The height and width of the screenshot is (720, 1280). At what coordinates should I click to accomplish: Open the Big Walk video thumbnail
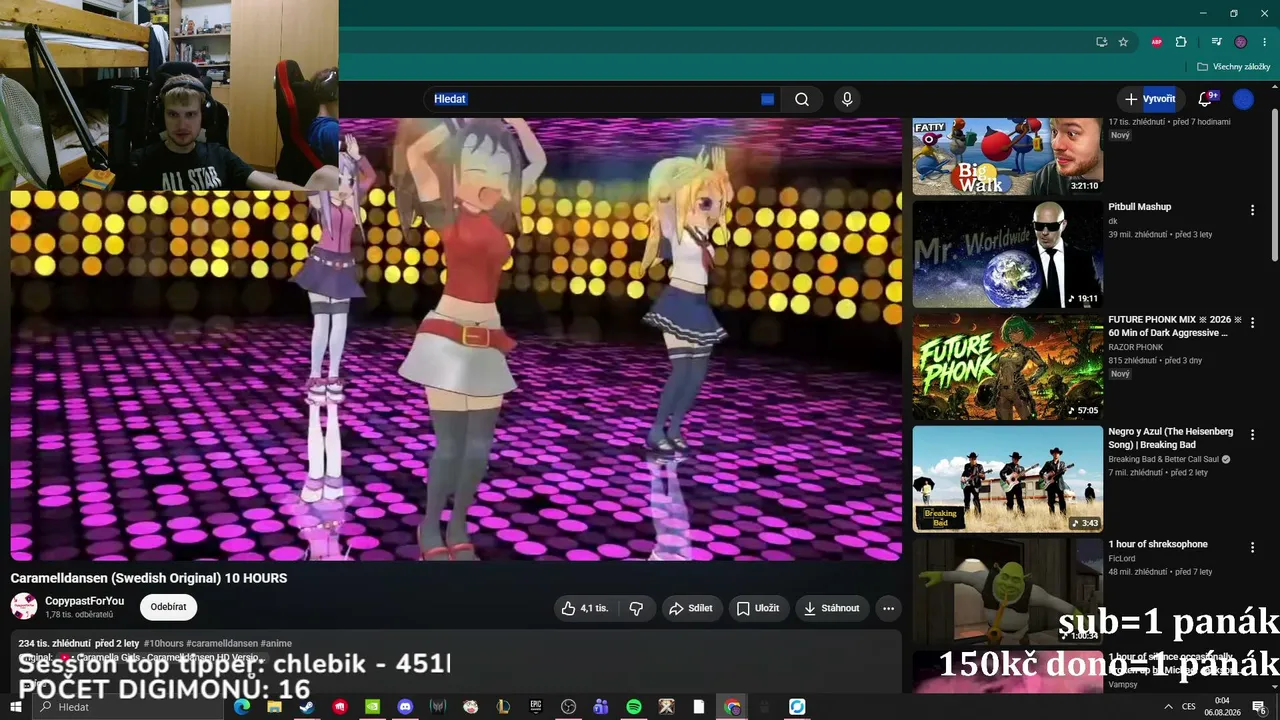pos(1007,157)
